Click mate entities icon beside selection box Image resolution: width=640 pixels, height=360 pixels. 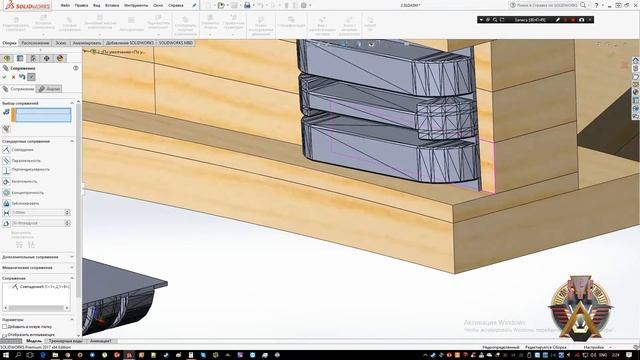point(6,112)
